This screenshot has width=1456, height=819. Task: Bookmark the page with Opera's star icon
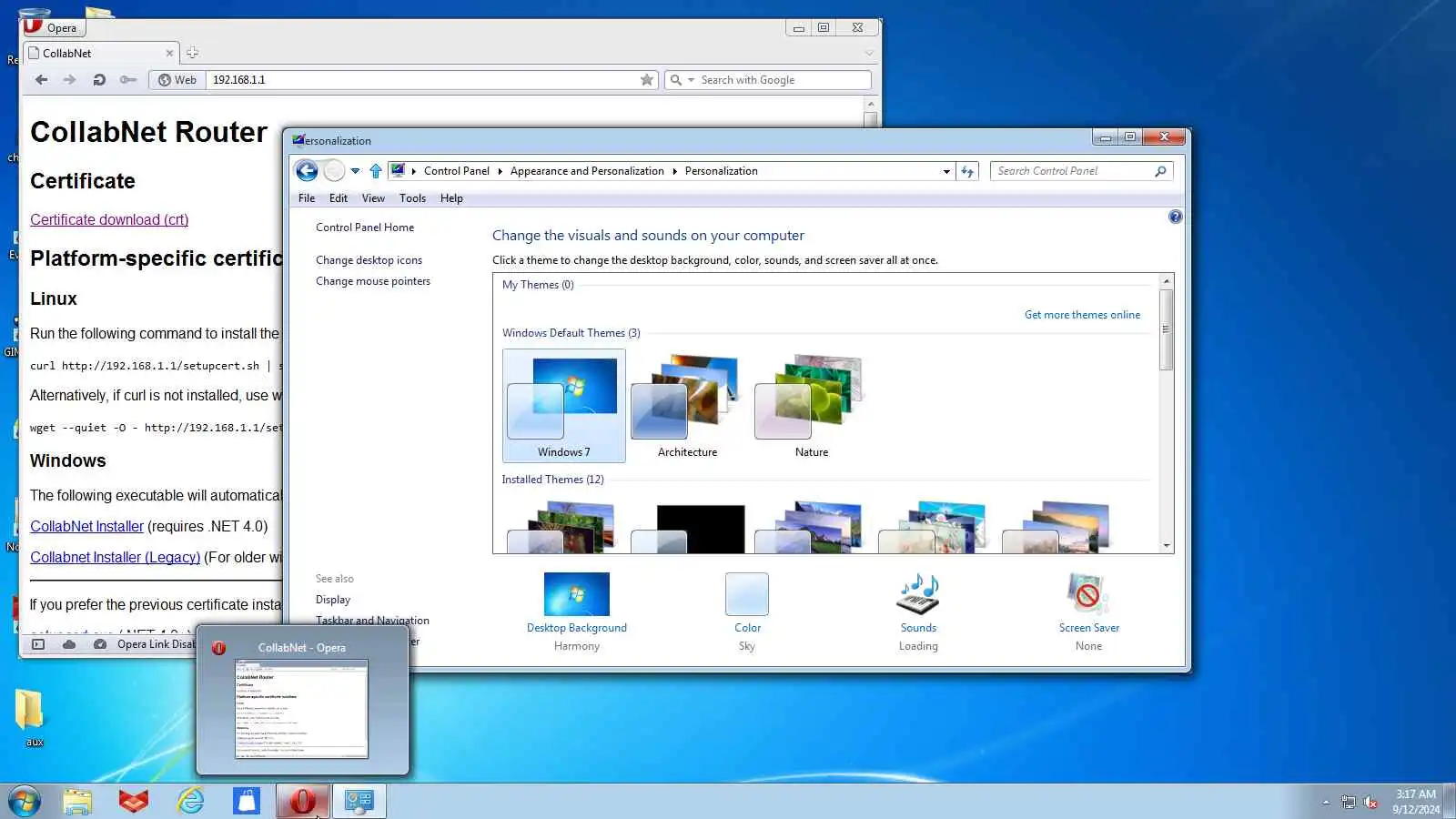[647, 80]
